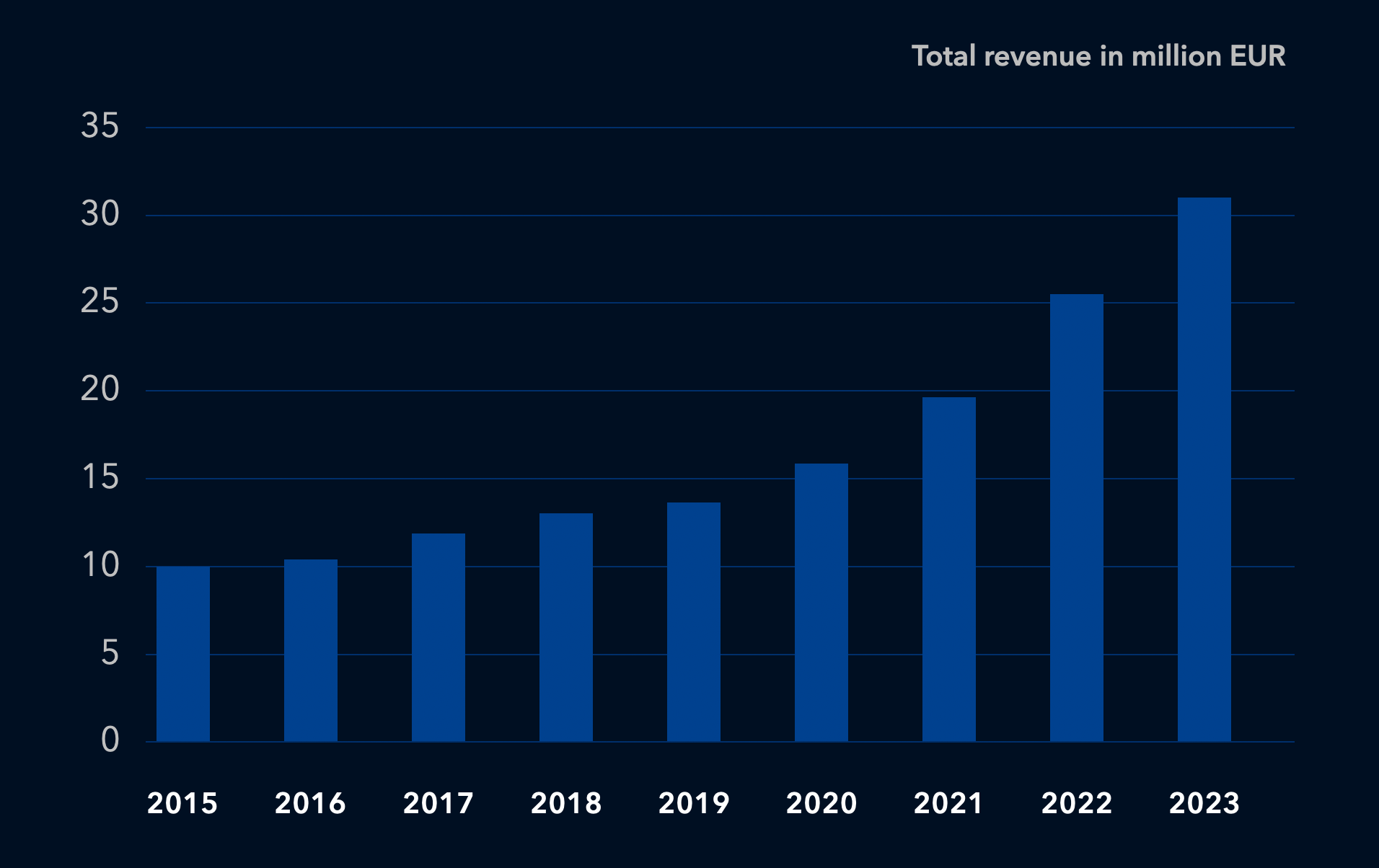Select the x-axis label '2023'
Screen dimensions: 1379x868
(x=1204, y=803)
